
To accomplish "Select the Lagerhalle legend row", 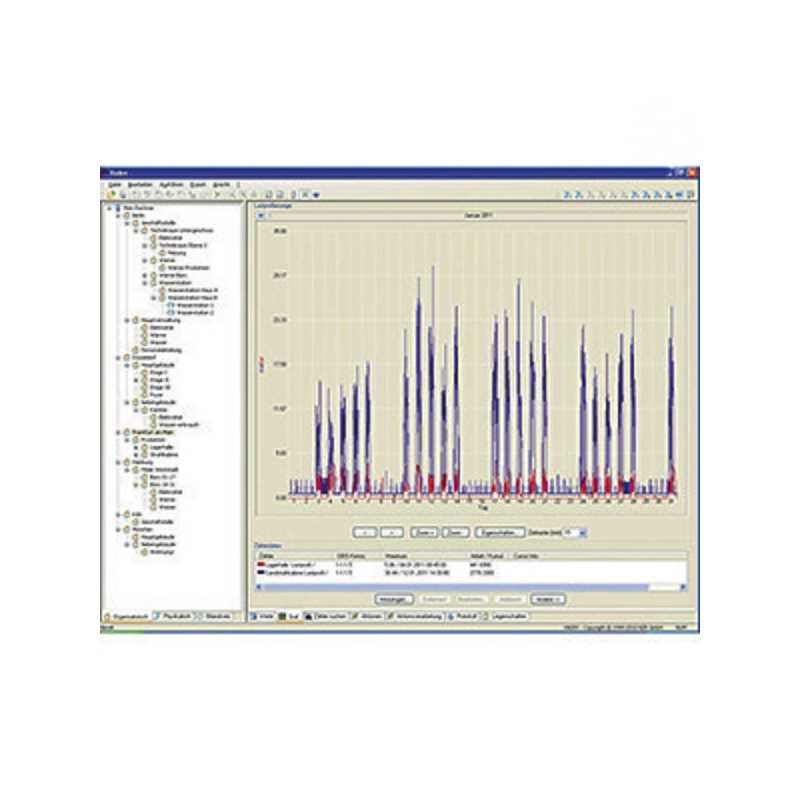I will coord(470,565).
